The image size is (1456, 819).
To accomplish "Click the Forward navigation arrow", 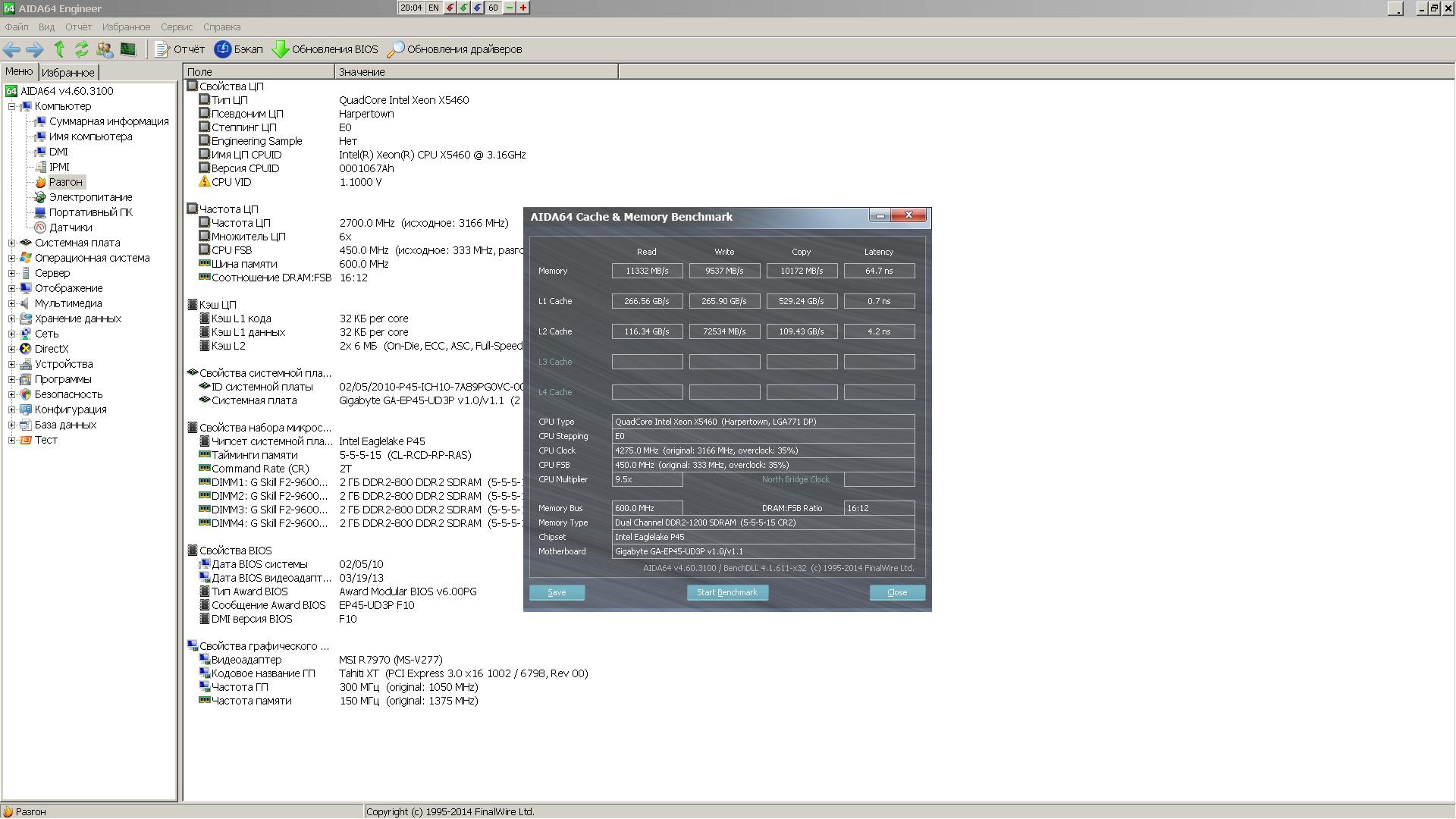I will [35, 50].
